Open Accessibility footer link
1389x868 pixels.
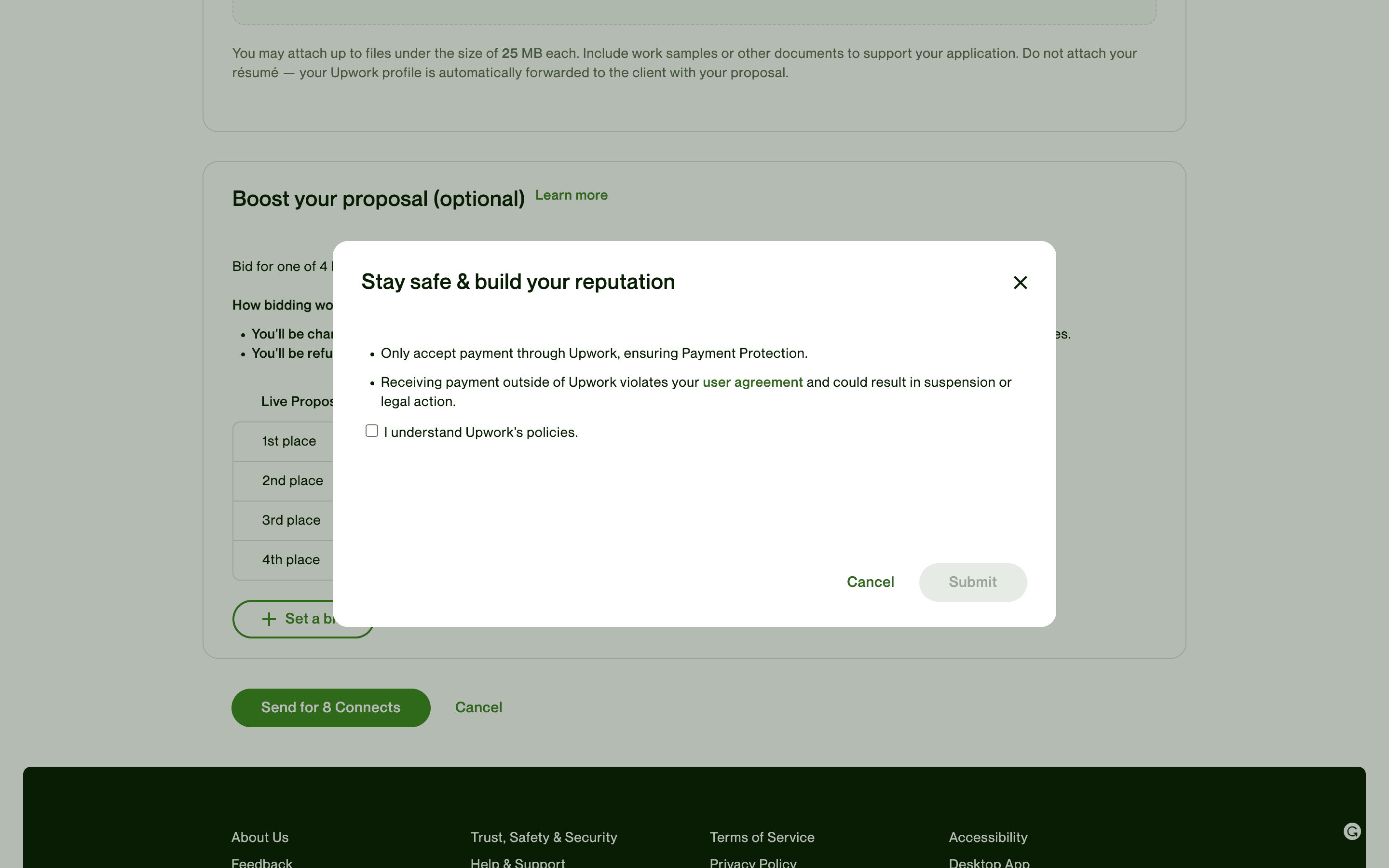pos(988,837)
